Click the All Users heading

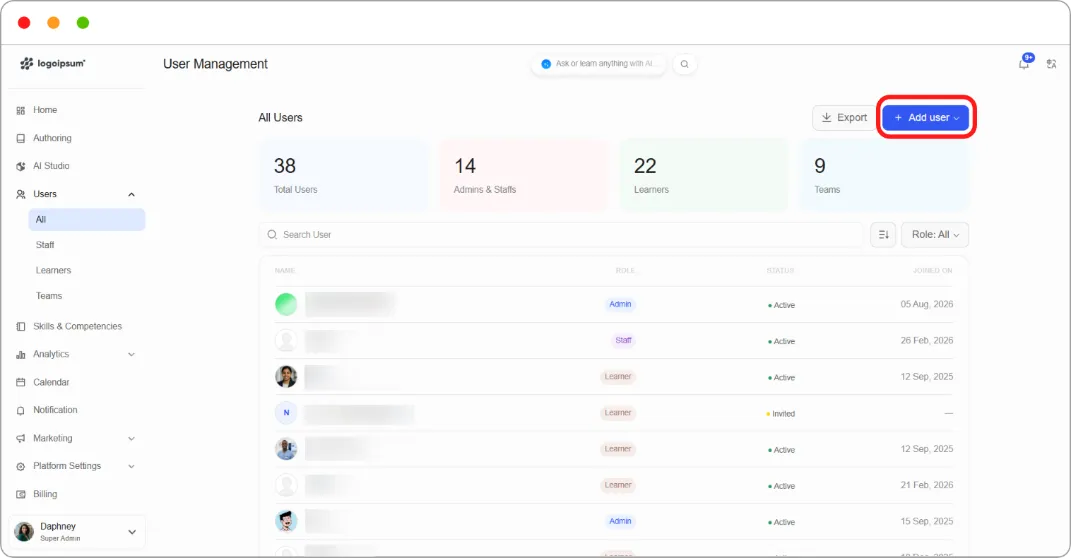(280, 117)
